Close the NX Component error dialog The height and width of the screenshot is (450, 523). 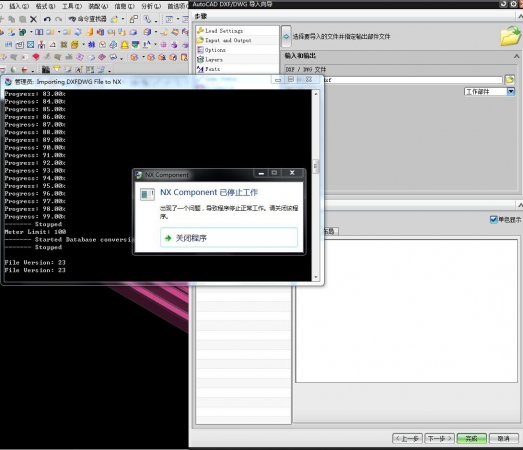[292, 172]
